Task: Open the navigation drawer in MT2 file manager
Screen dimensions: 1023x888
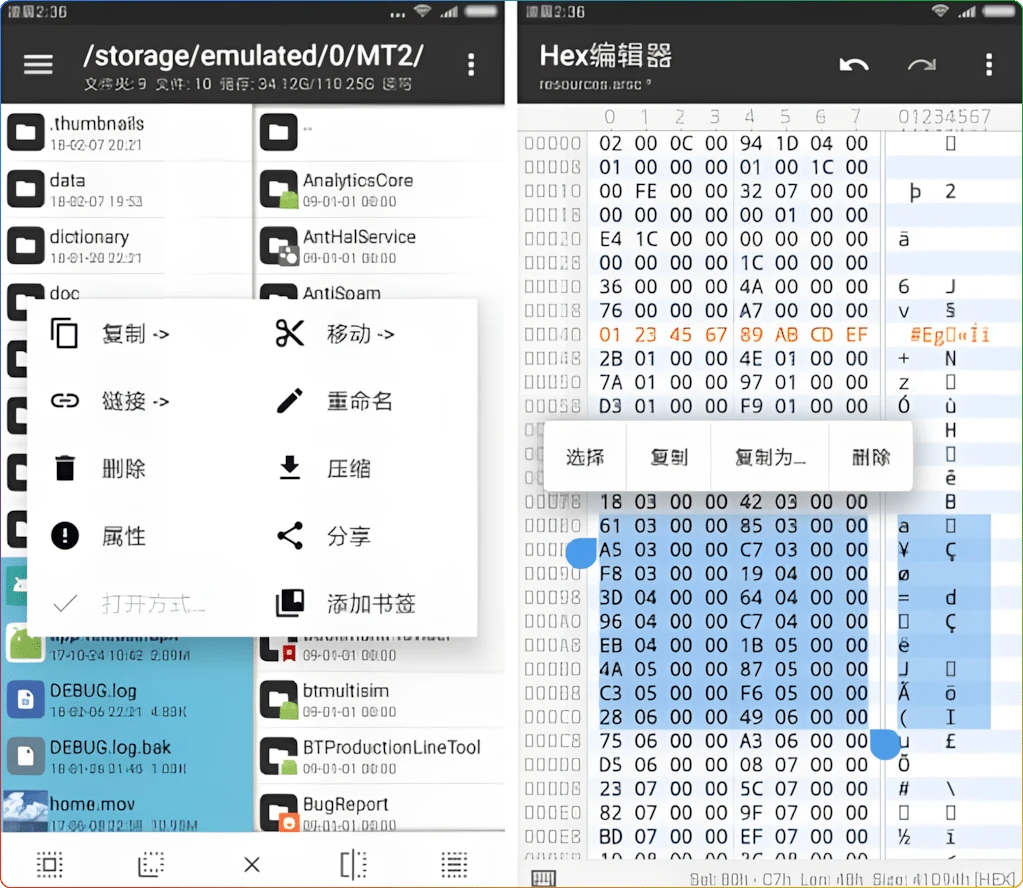Action: point(38,64)
